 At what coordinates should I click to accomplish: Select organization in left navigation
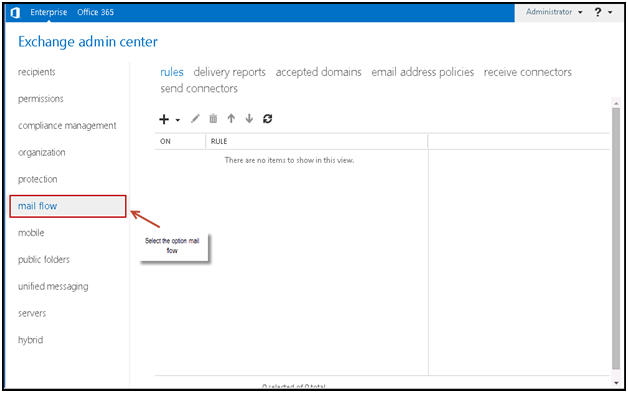click(x=41, y=153)
